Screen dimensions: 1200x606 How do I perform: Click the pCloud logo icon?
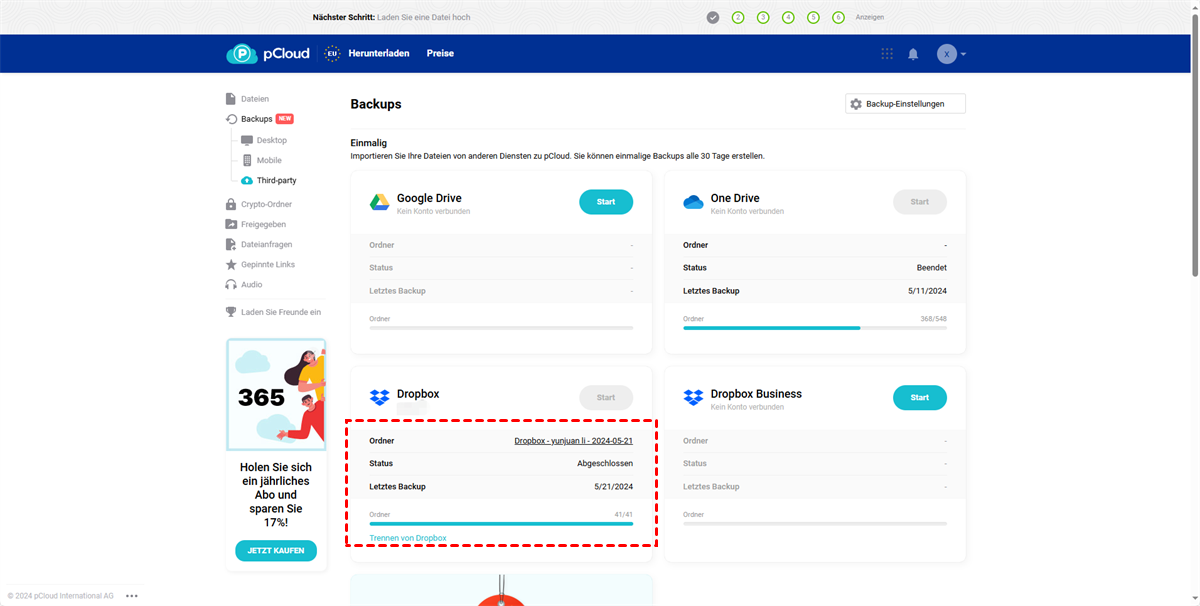(x=242, y=54)
